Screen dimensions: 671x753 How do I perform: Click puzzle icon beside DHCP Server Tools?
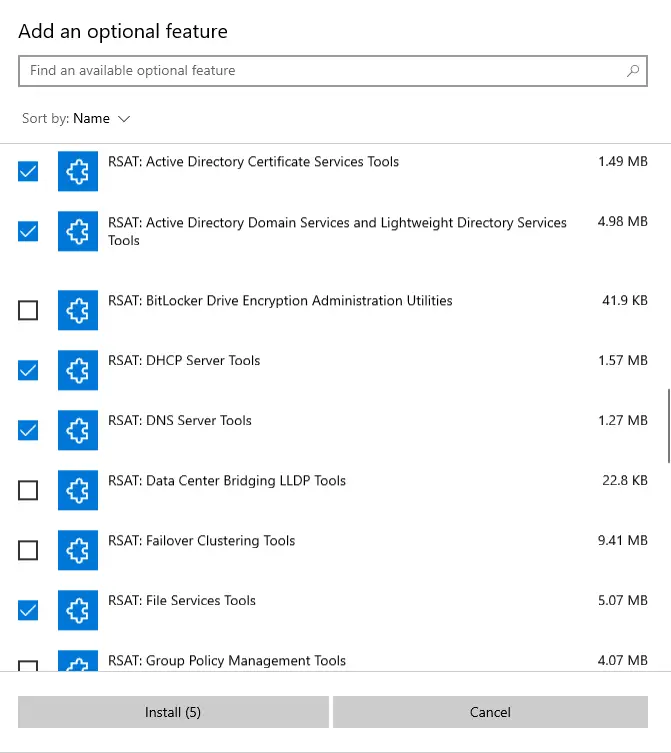point(78,370)
